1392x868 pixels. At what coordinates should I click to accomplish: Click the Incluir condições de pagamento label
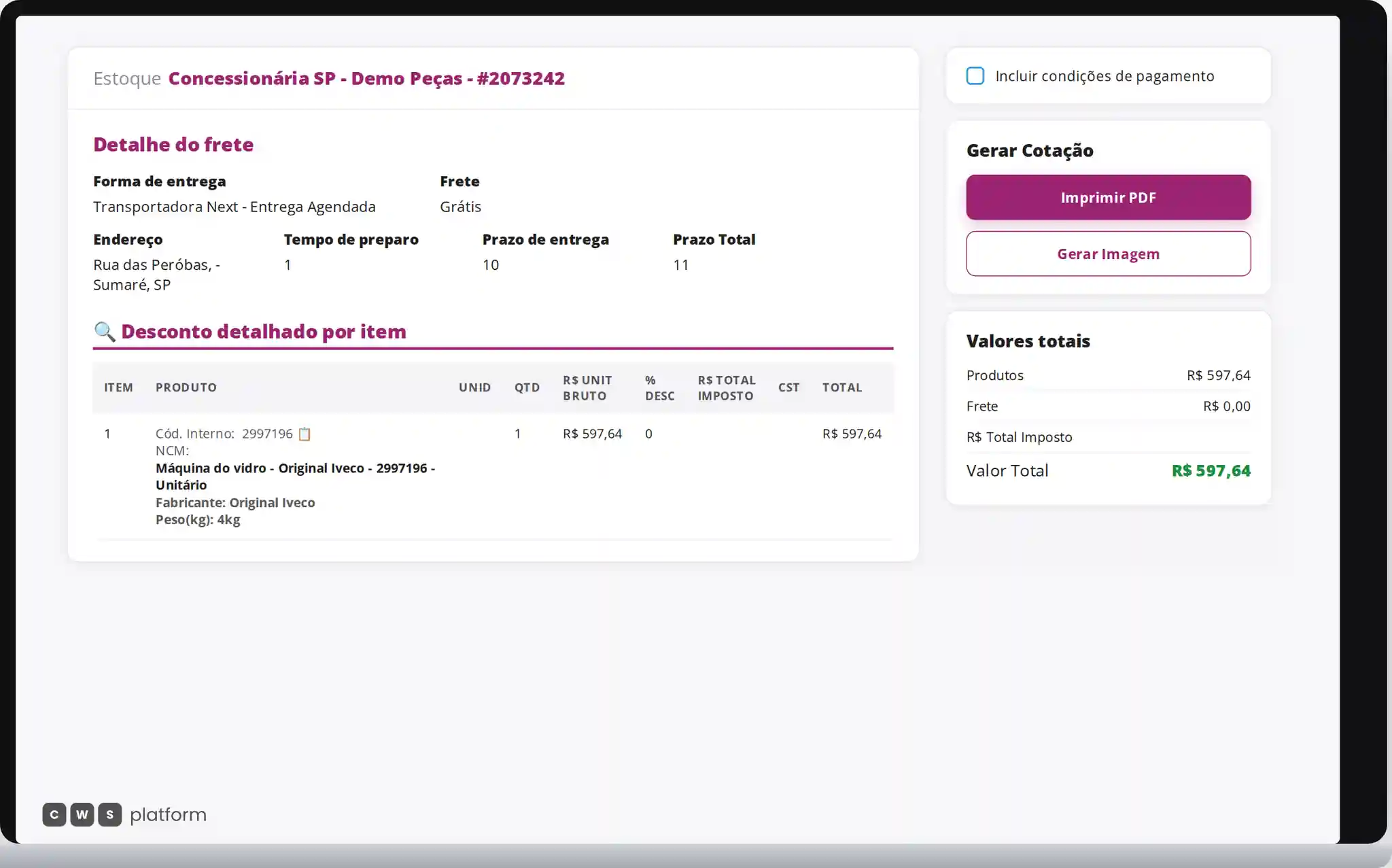pos(1105,76)
